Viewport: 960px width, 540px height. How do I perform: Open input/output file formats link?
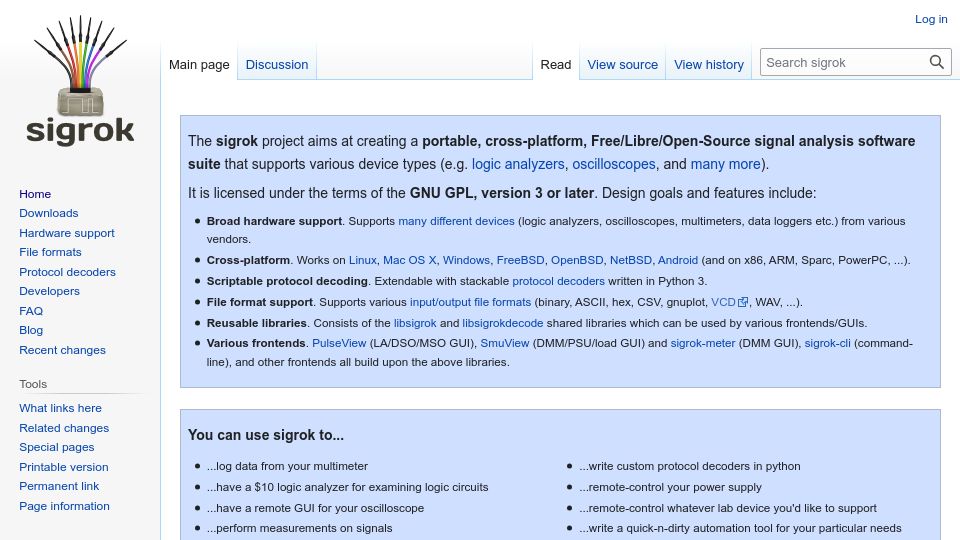(x=470, y=302)
